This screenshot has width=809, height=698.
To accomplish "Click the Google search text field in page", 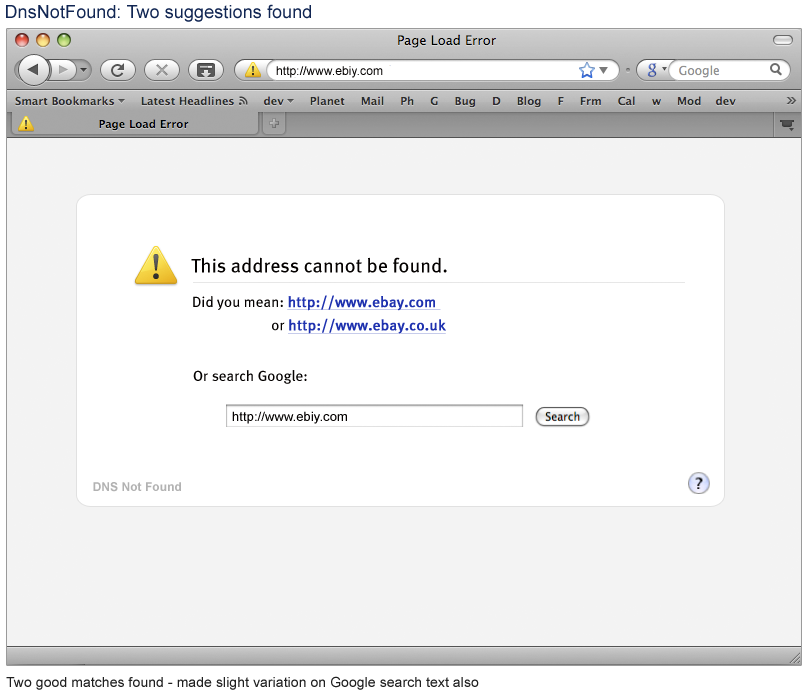I will click(x=374, y=416).
